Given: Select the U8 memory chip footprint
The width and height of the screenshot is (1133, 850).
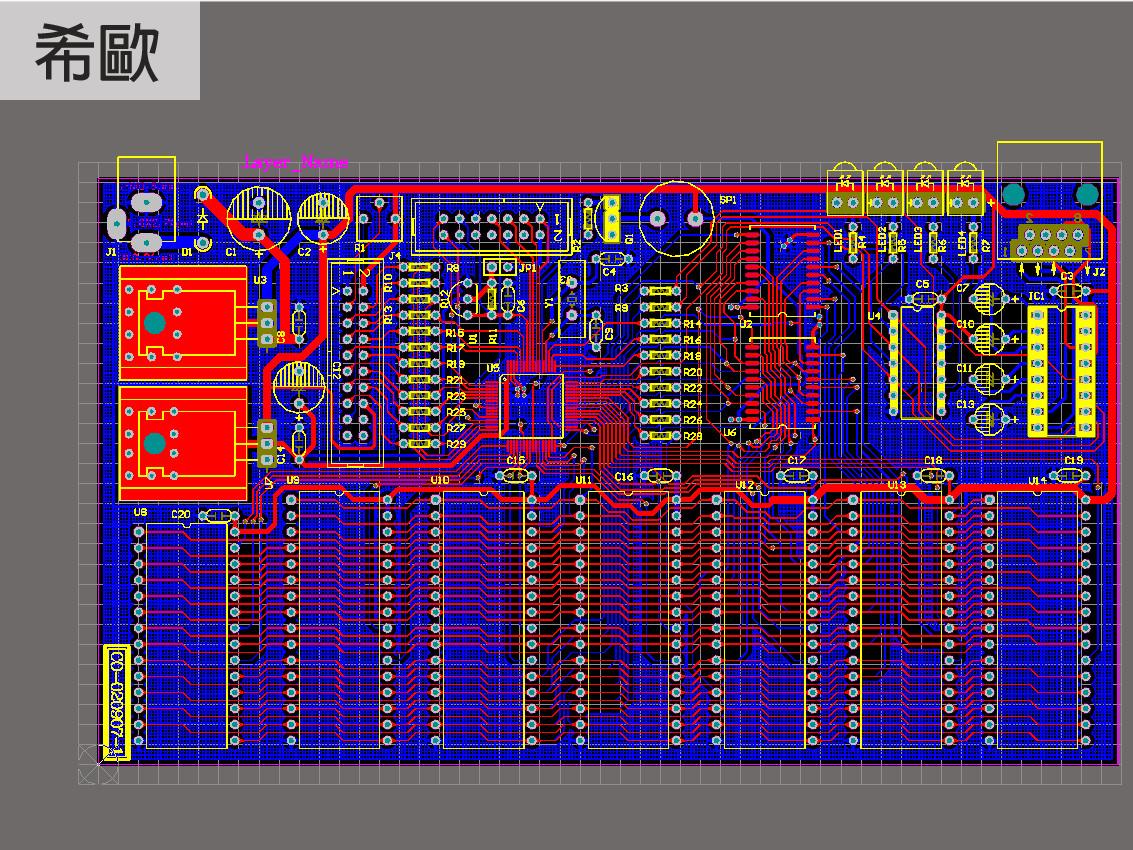Looking at the screenshot, I should [x=186, y=635].
